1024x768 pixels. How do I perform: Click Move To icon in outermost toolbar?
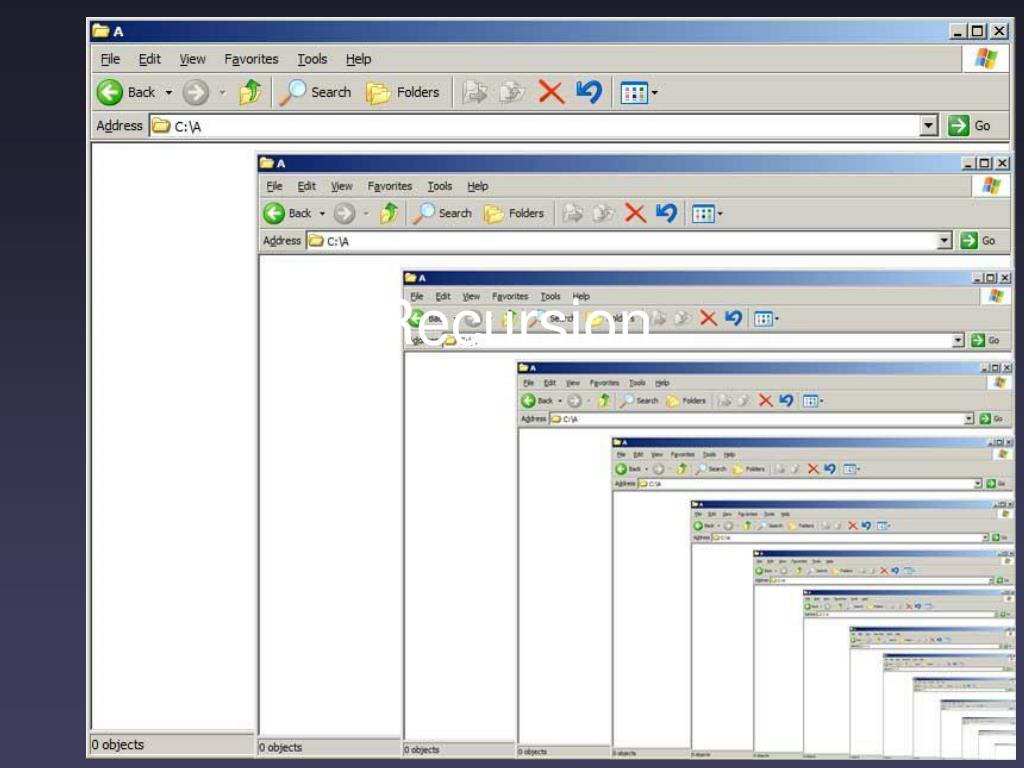pos(475,92)
